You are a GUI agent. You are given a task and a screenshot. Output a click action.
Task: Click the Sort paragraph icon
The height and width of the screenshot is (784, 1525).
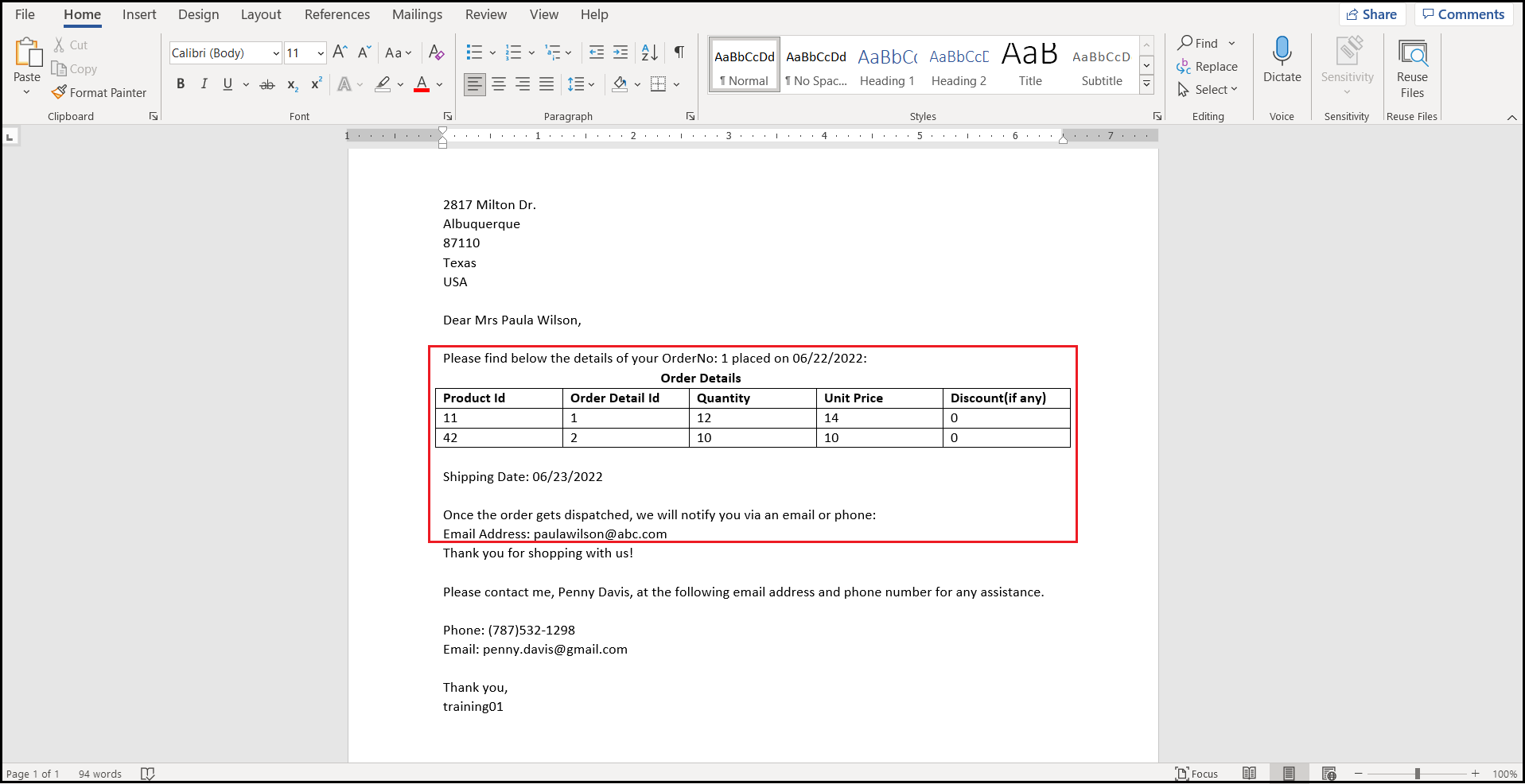click(649, 52)
